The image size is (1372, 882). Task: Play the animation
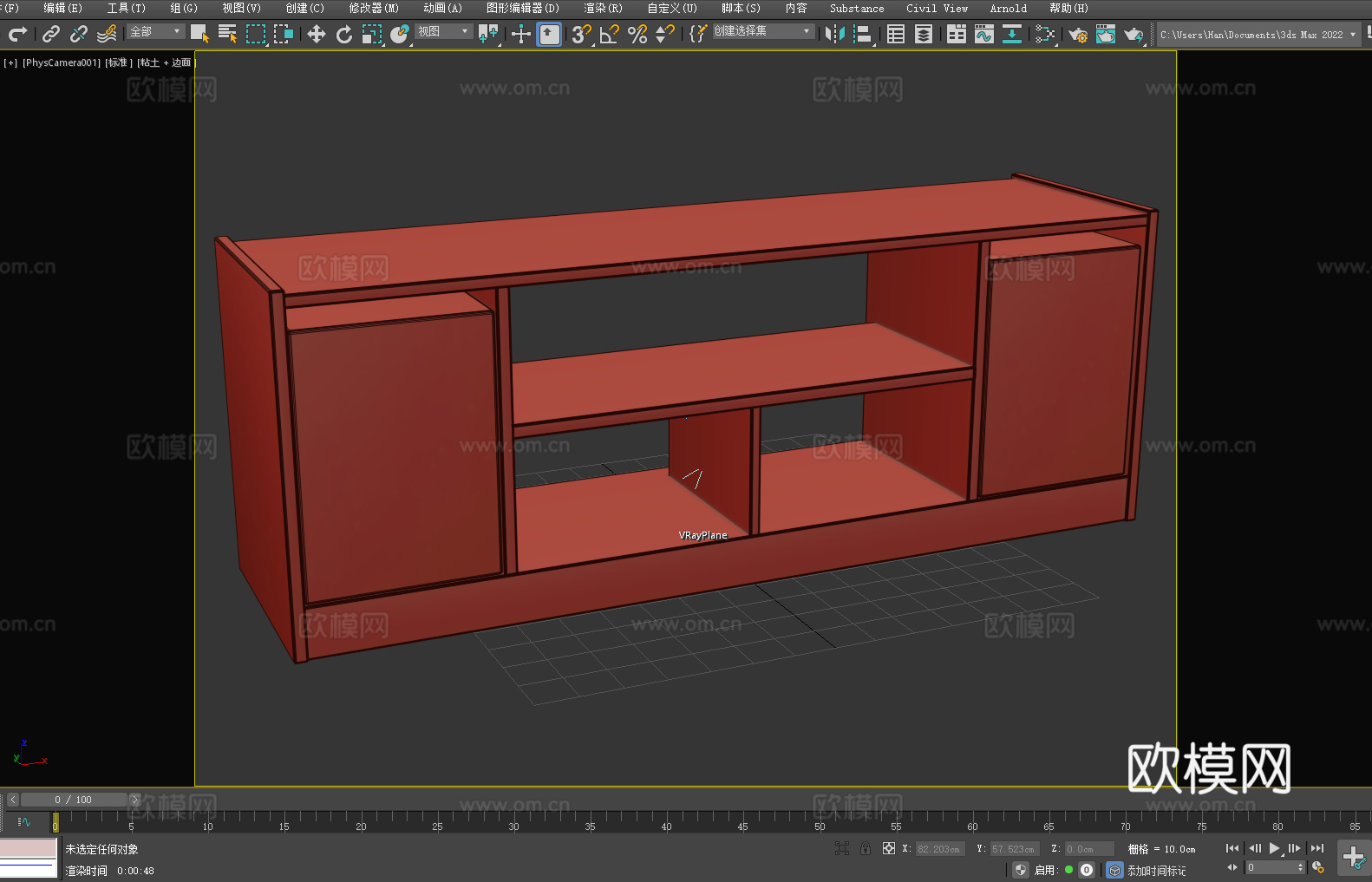[x=1275, y=848]
